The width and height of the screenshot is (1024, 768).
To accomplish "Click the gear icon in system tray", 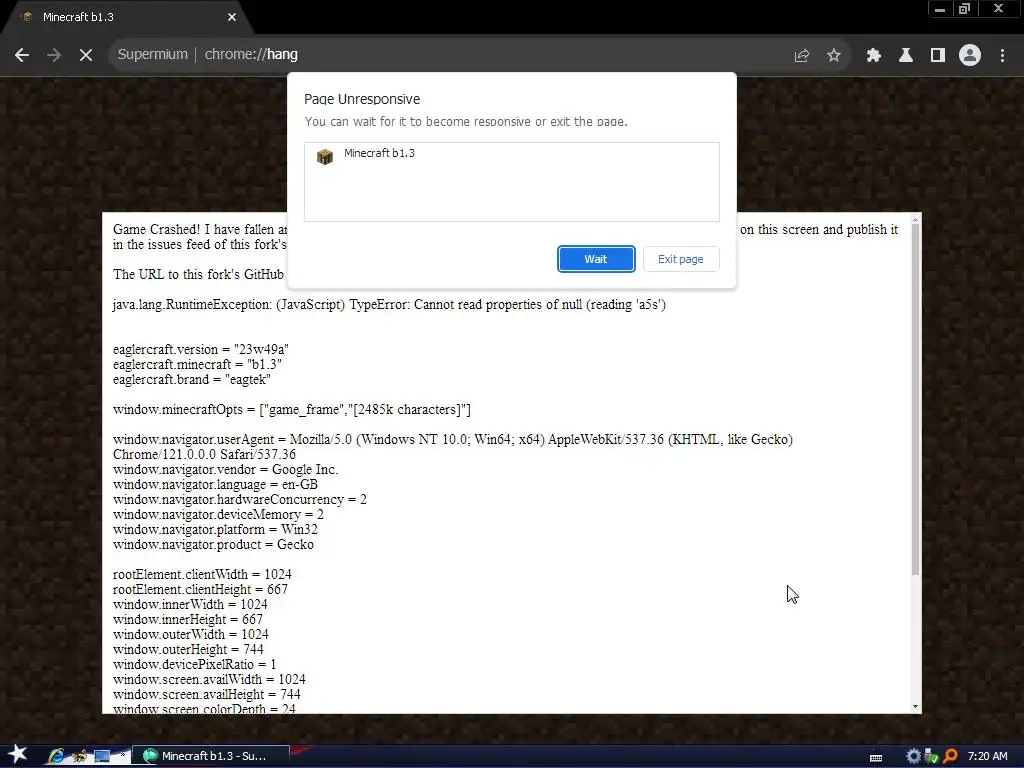I will 913,756.
